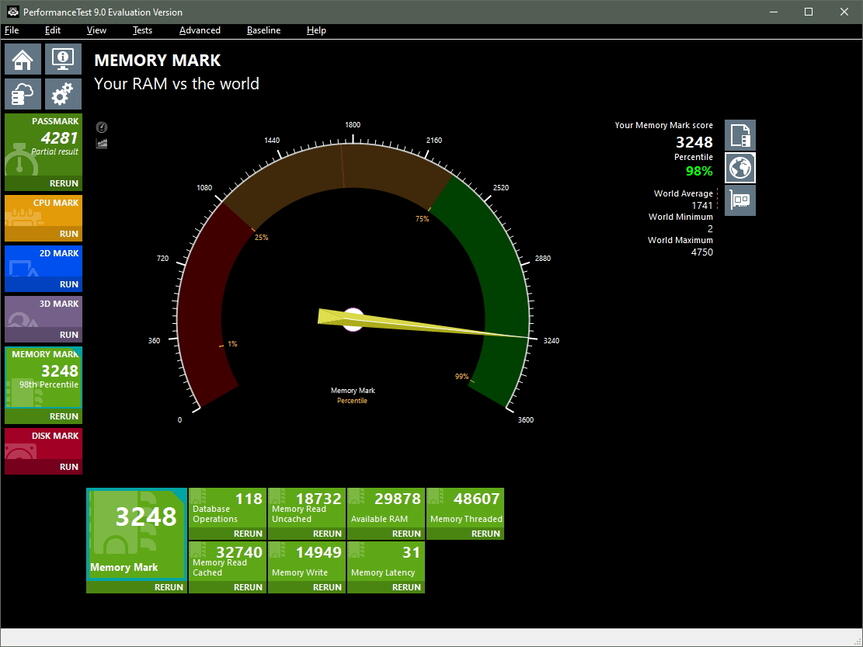Click the 98% percentile value
863x647 pixels.
pos(699,171)
